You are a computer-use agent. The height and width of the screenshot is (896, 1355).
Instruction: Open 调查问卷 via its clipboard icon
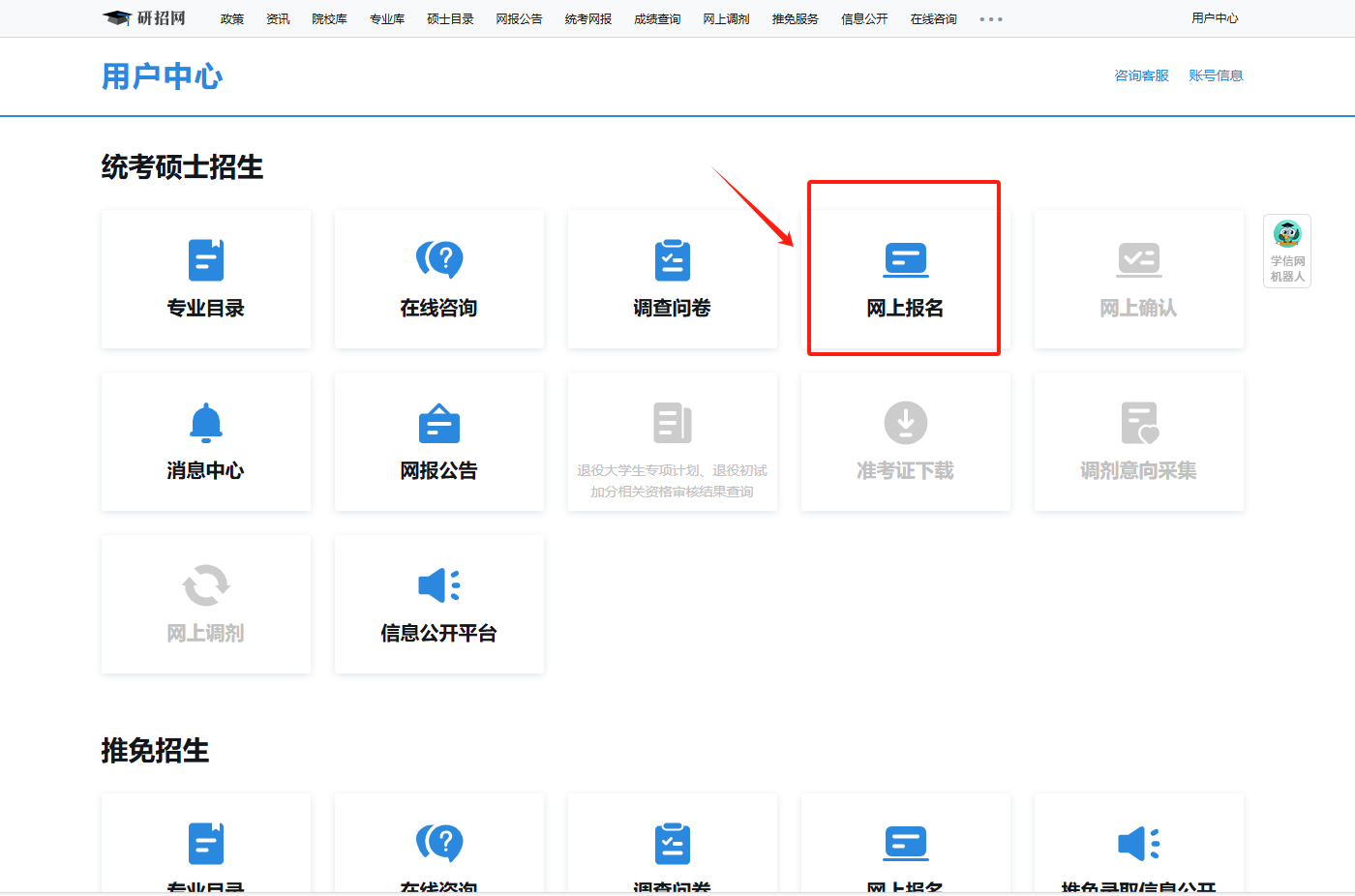coord(672,259)
